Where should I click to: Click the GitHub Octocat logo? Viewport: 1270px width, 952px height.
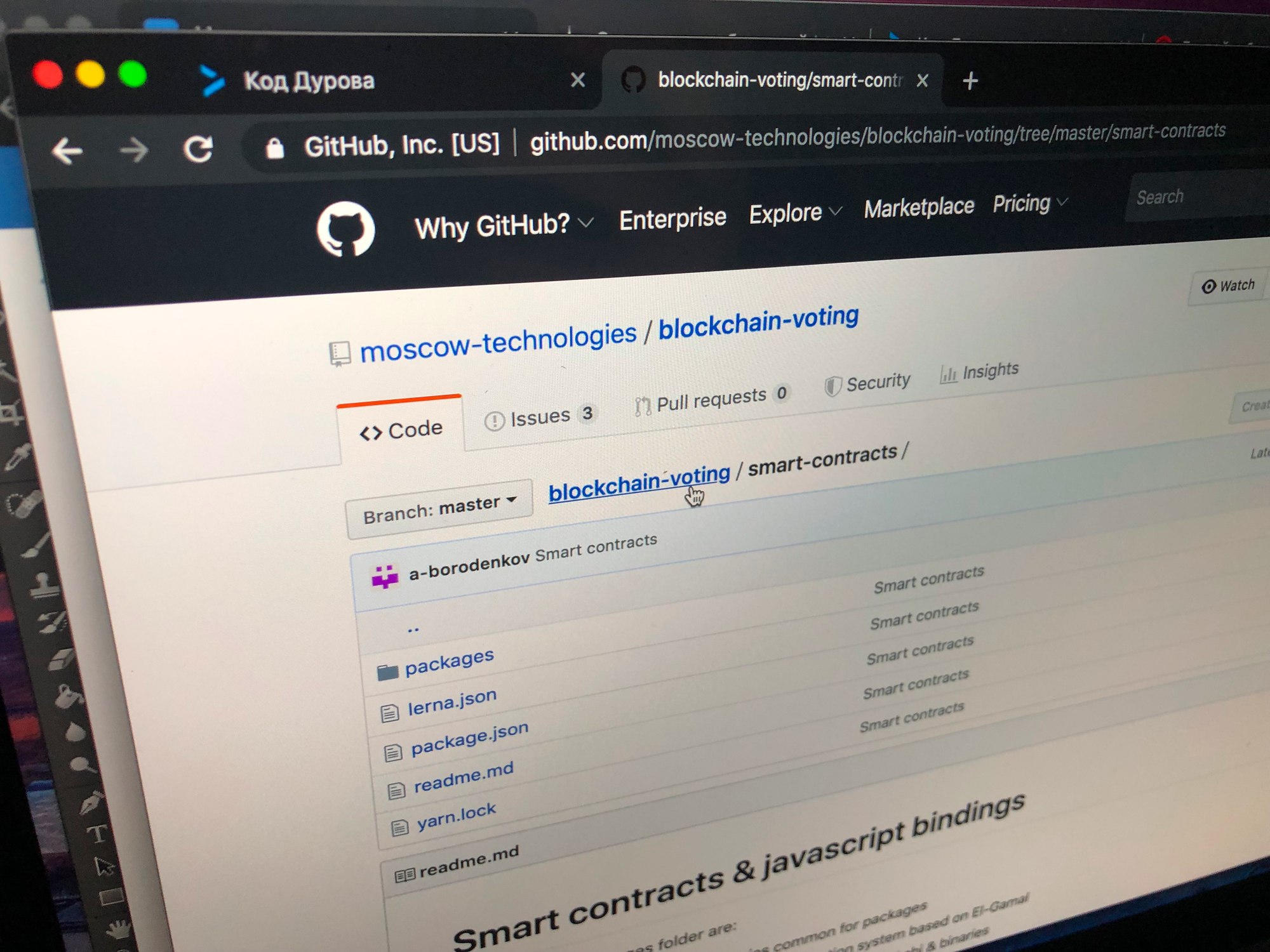345,229
